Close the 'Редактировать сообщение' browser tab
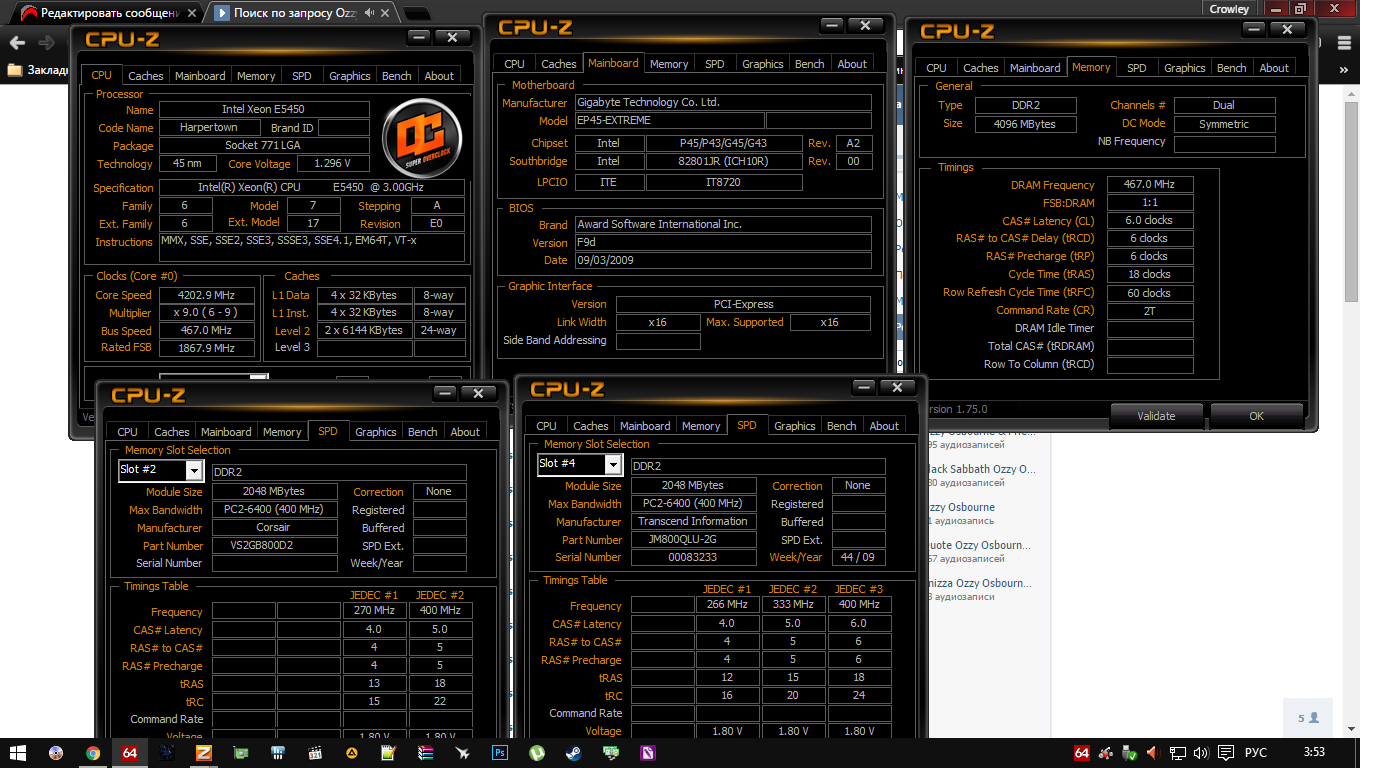 click(x=194, y=13)
